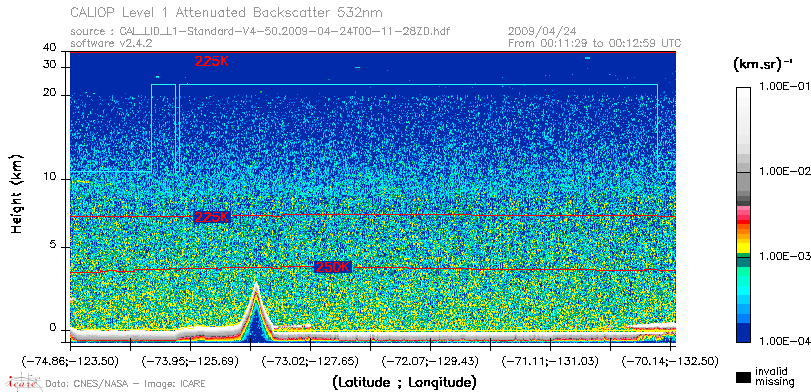Click the top red '225K' label
The height and width of the screenshot is (392, 811).
pyautogui.click(x=211, y=61)
